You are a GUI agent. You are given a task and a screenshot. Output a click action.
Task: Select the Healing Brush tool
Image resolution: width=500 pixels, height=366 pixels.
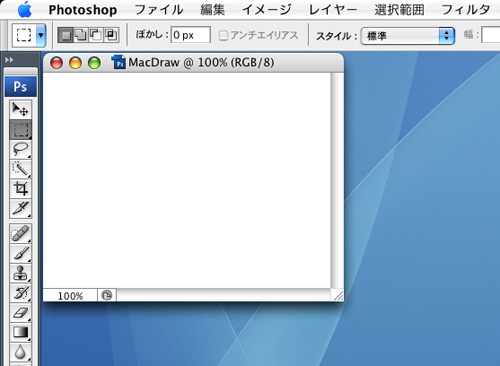pos(21,233)
